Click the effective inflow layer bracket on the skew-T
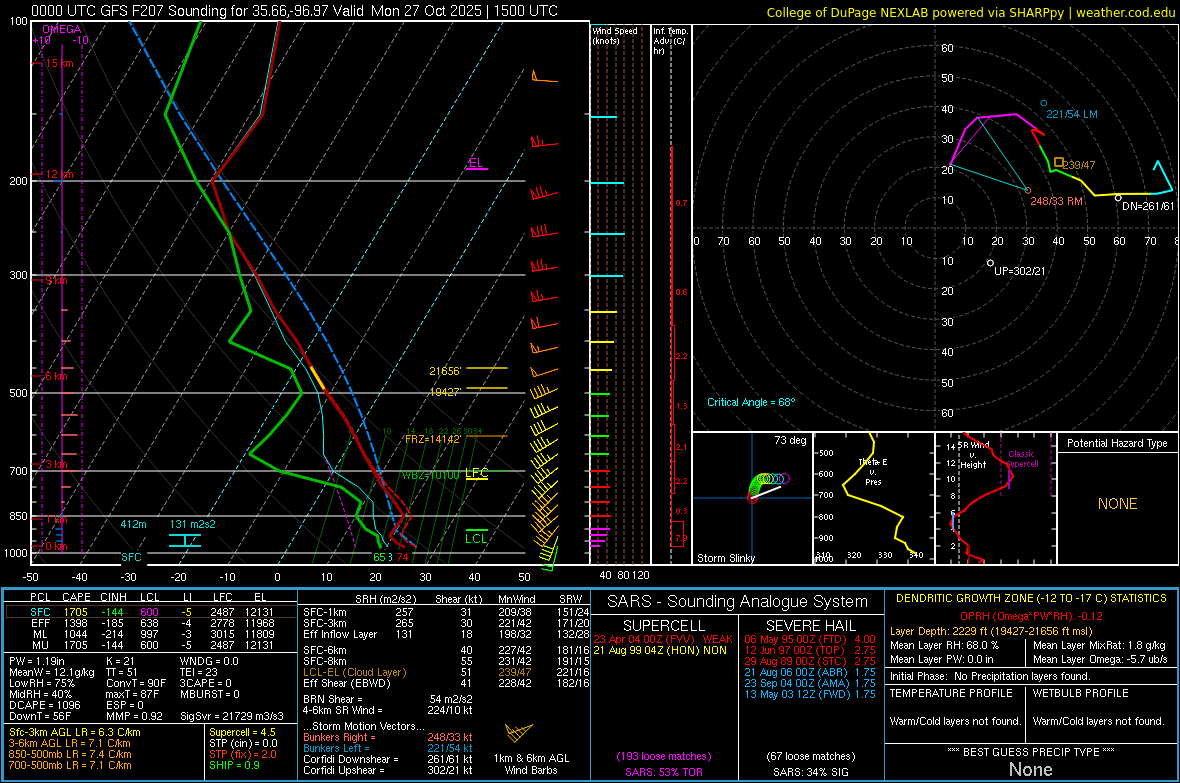The height and width of the screenshot is (783, 1180). [x=184, y=540]
